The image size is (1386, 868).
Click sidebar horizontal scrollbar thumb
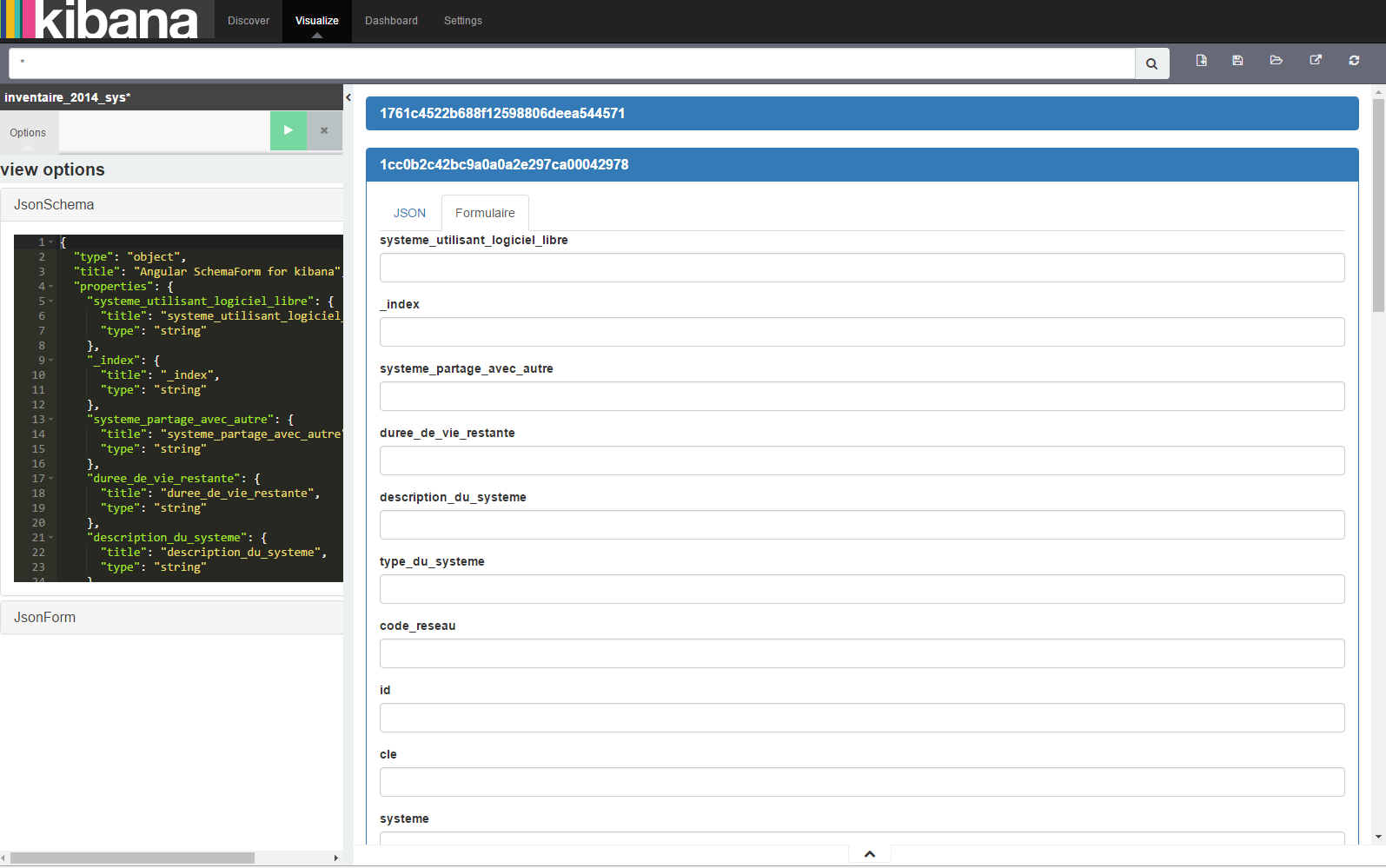[132, 858]
